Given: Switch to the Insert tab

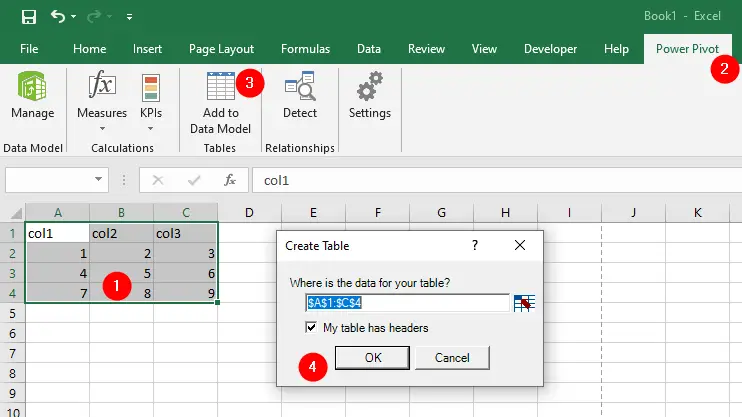Looking at the screenshot, I should (x=147, y=49).
